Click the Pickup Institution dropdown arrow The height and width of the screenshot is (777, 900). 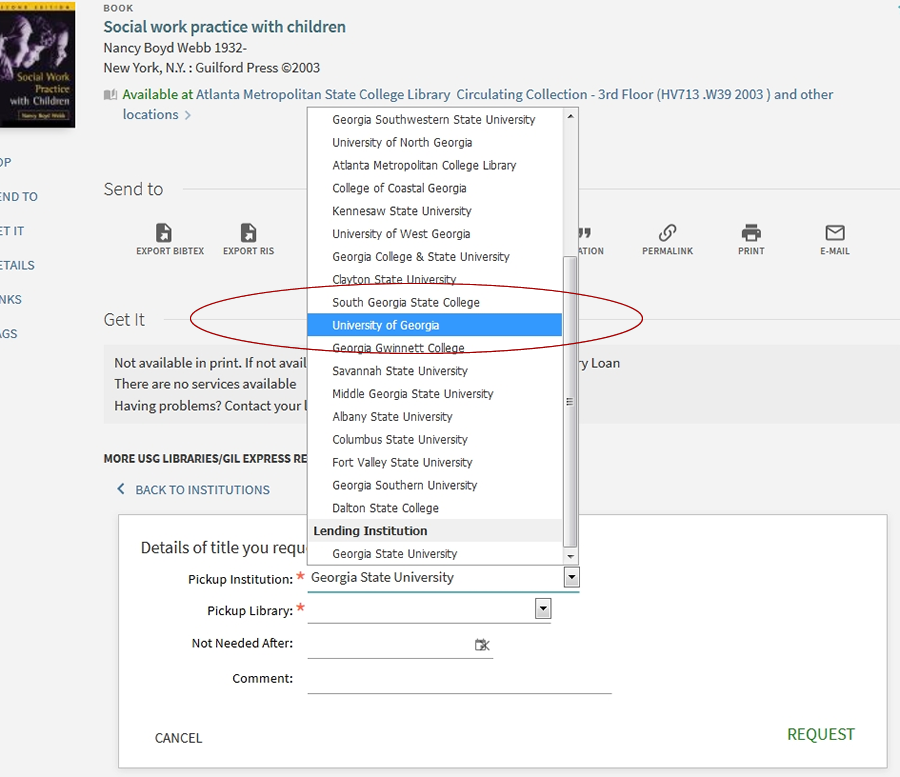pyautogui.click(x=571, y=577)
